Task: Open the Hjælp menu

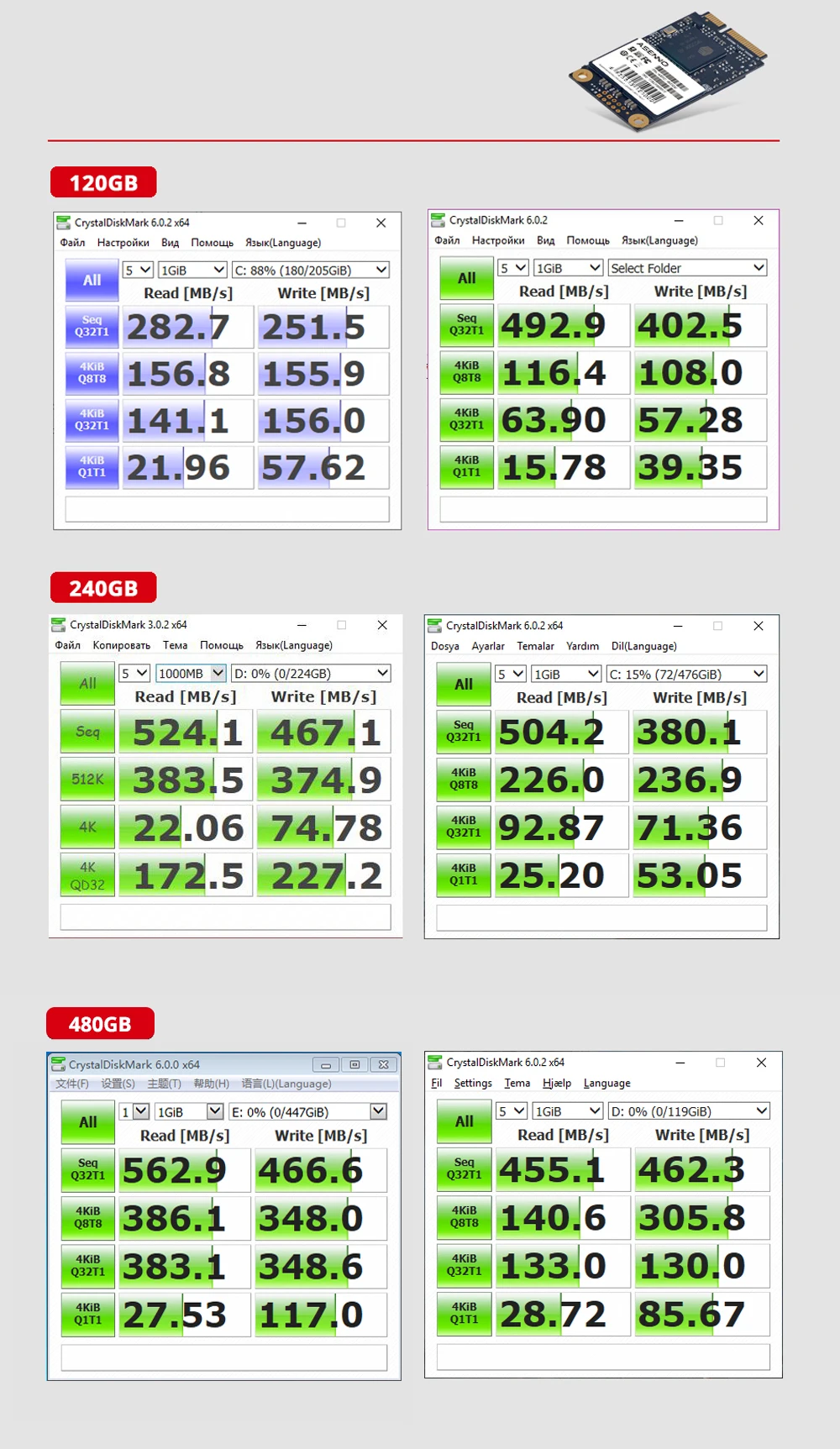Action: [556, 1083]
